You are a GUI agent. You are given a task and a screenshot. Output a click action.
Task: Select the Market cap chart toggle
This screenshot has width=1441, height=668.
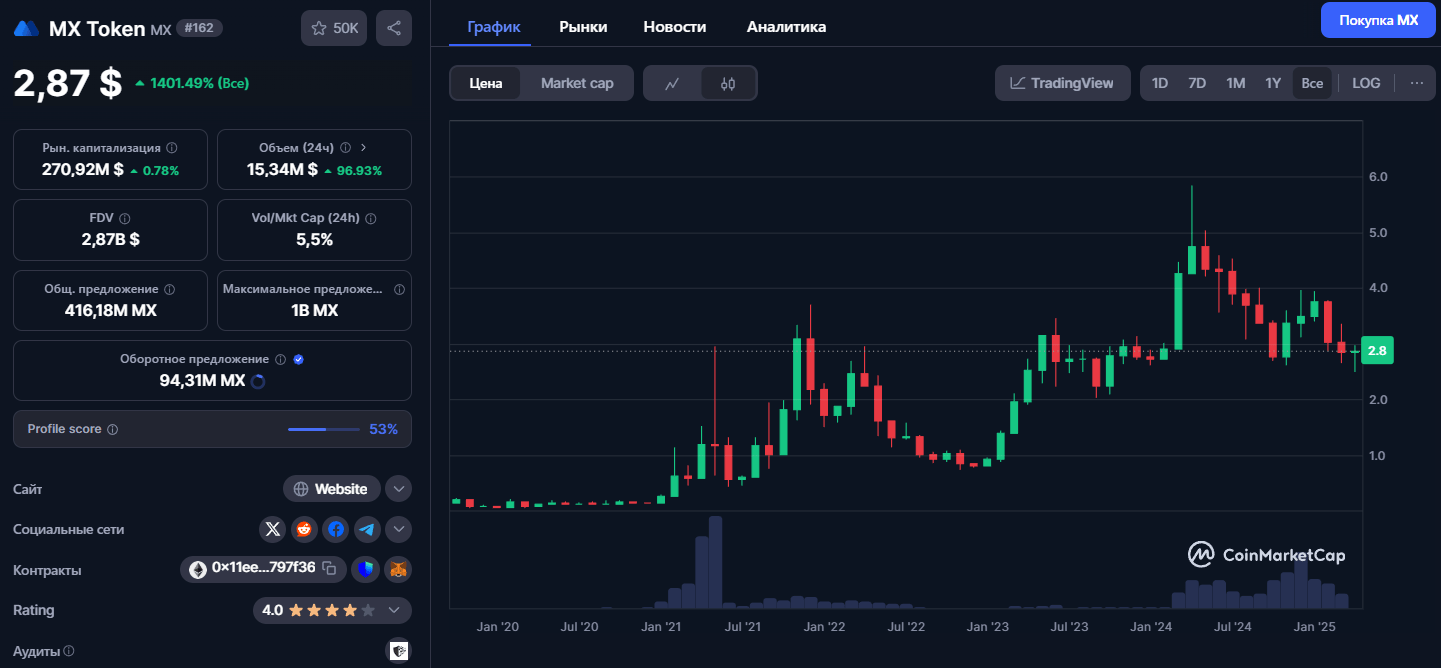click(577, 83)
